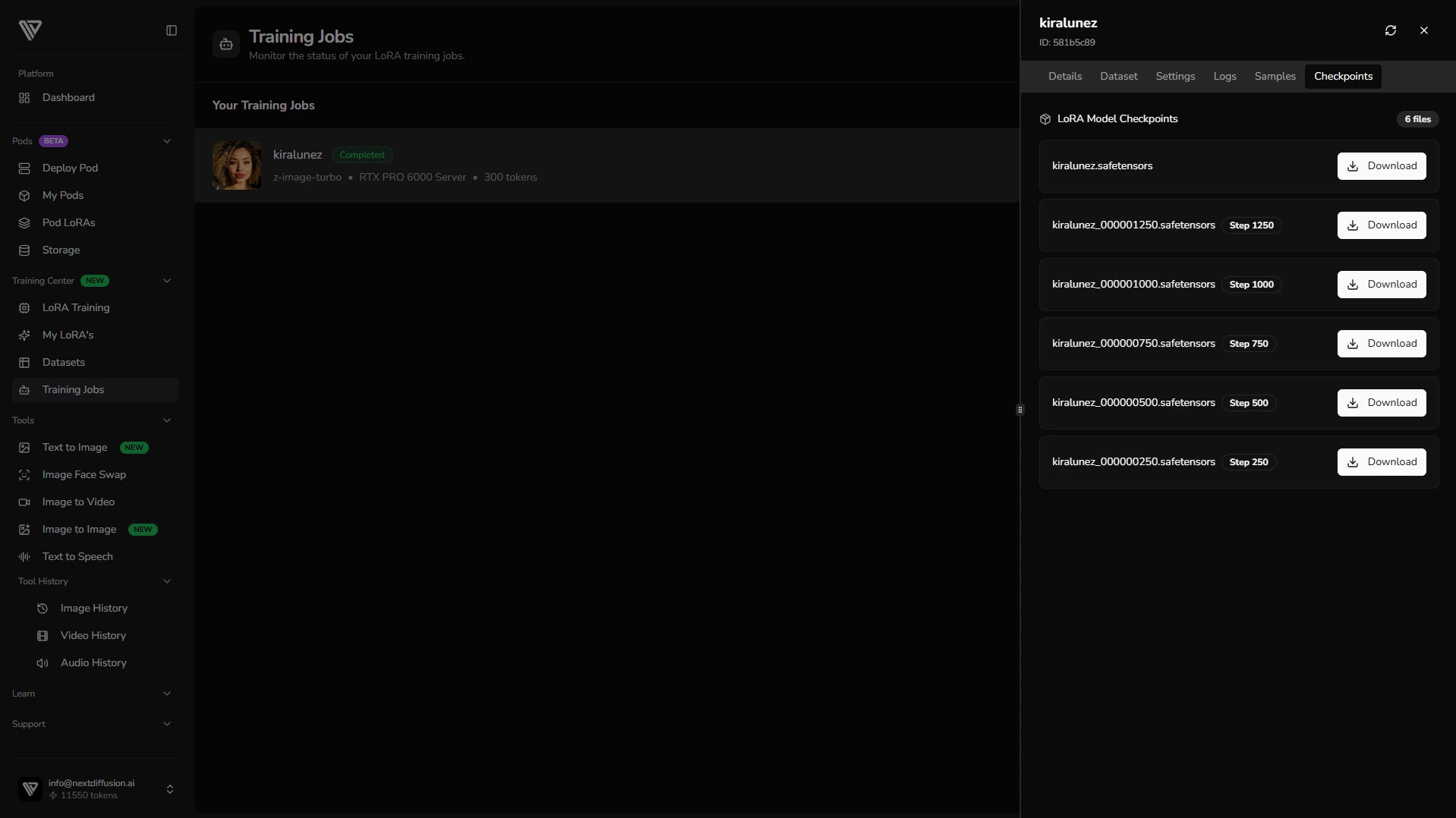Switch to the Logs tab
The height and width of the screenshot is (818, 1456).
[x=1224, y=77]
